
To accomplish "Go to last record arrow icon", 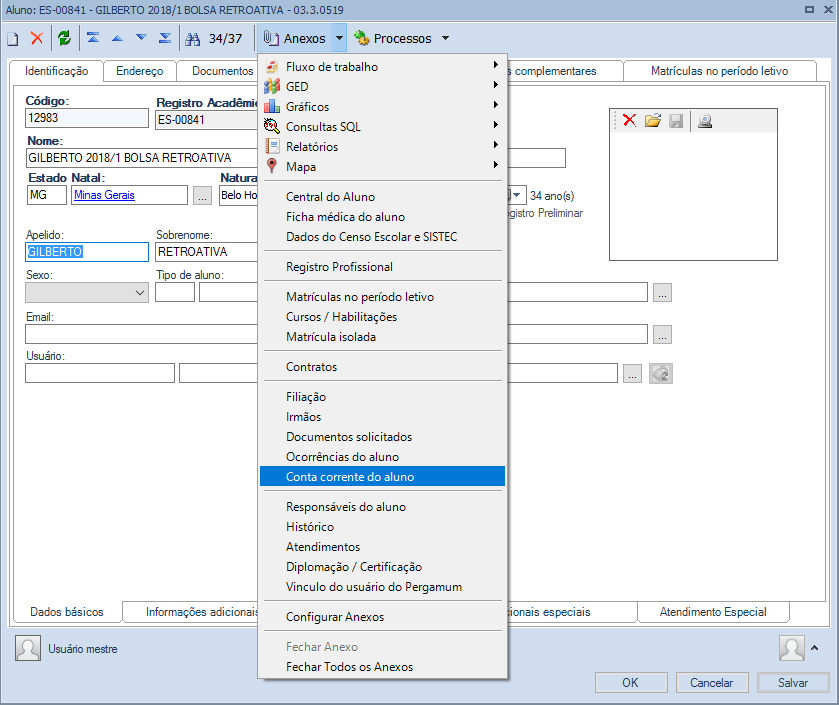I will click(x=165, y=38).
